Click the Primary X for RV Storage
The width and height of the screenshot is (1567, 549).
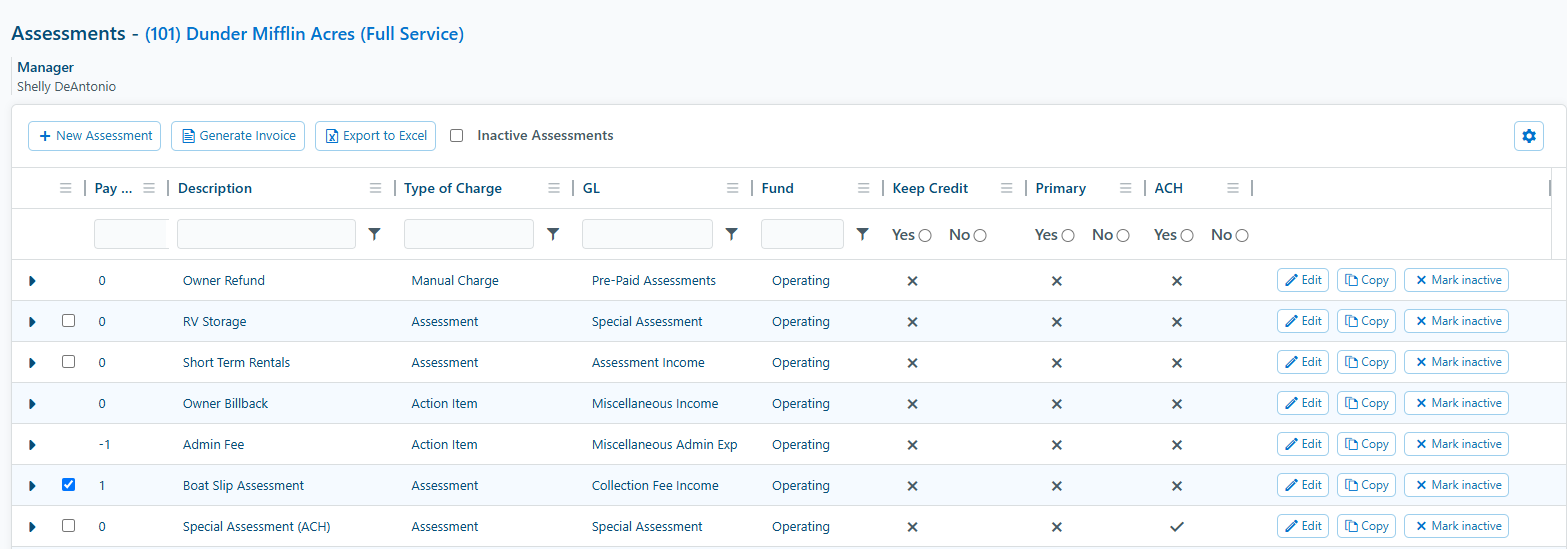click(x=1057, y=322)
